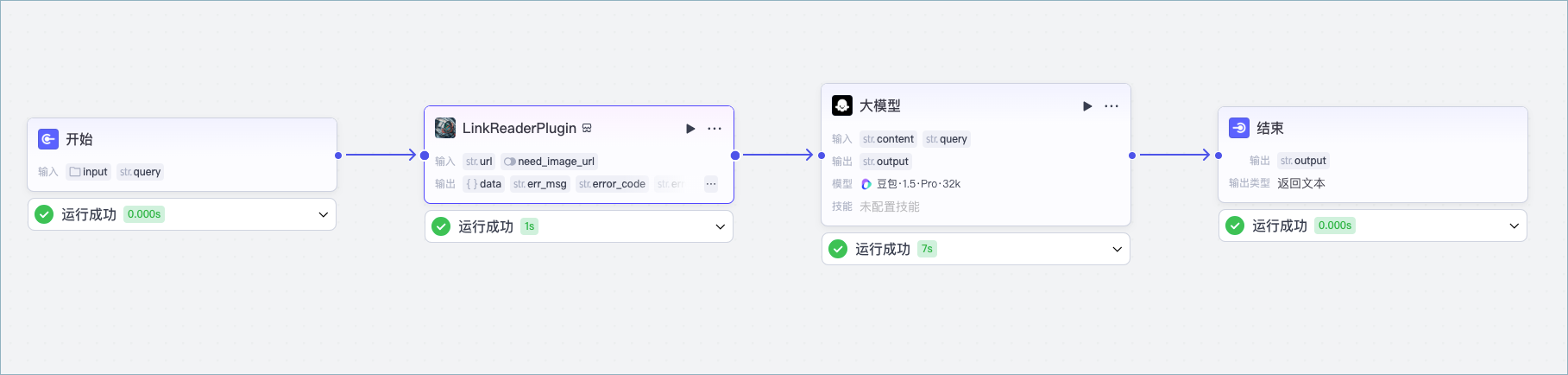Run the large model node with play button
Viewport: 1568px width, 375px height.
tap(1087, 106)
